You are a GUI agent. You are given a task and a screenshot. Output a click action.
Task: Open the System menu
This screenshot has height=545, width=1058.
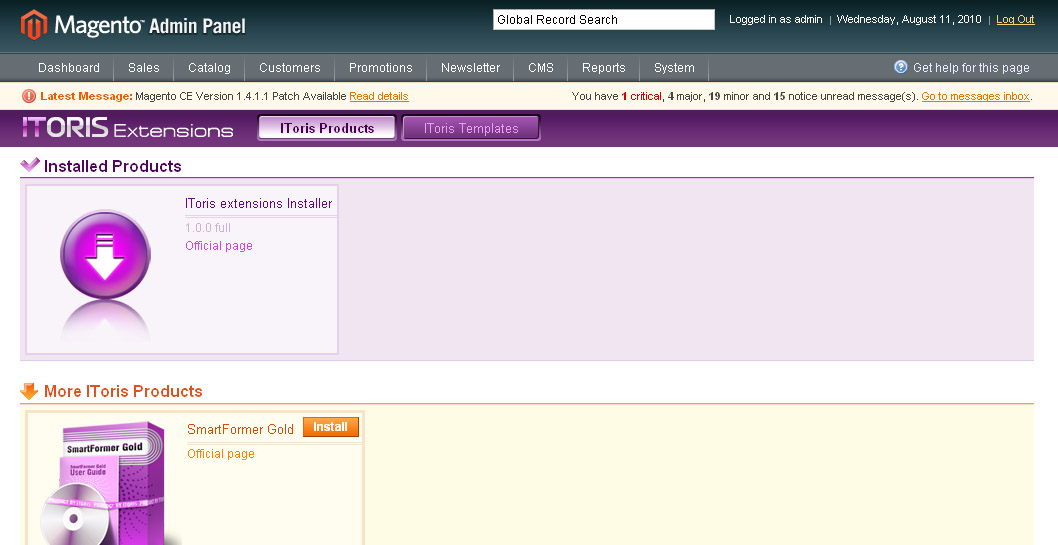[x=674, y=67]
